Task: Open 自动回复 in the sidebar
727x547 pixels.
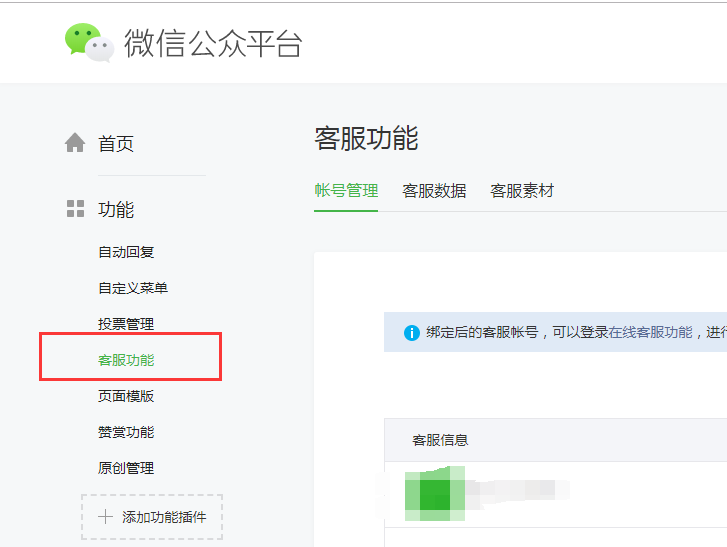Action: 126,252
